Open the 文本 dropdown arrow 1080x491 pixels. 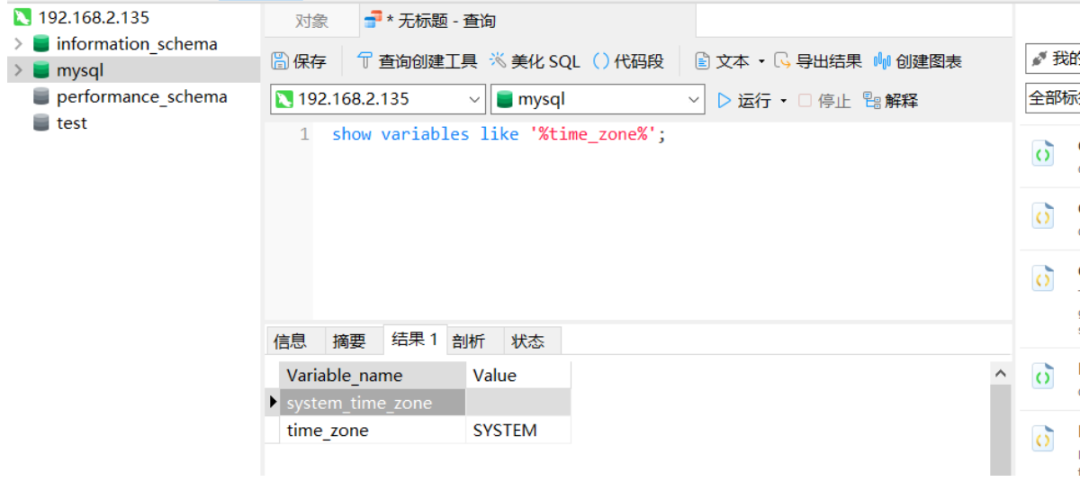[x=761, y=62]
